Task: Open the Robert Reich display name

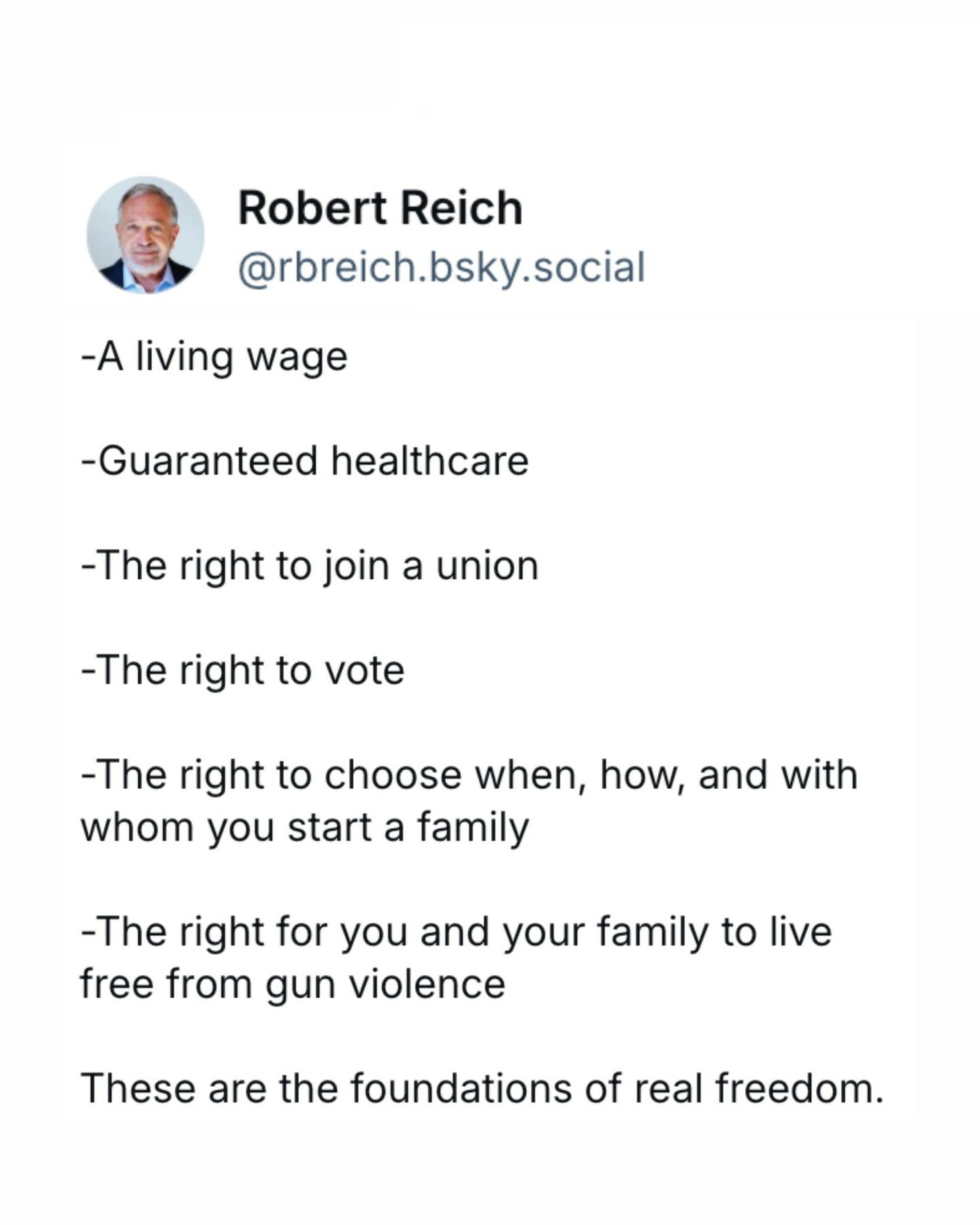Action: point(380,208)
